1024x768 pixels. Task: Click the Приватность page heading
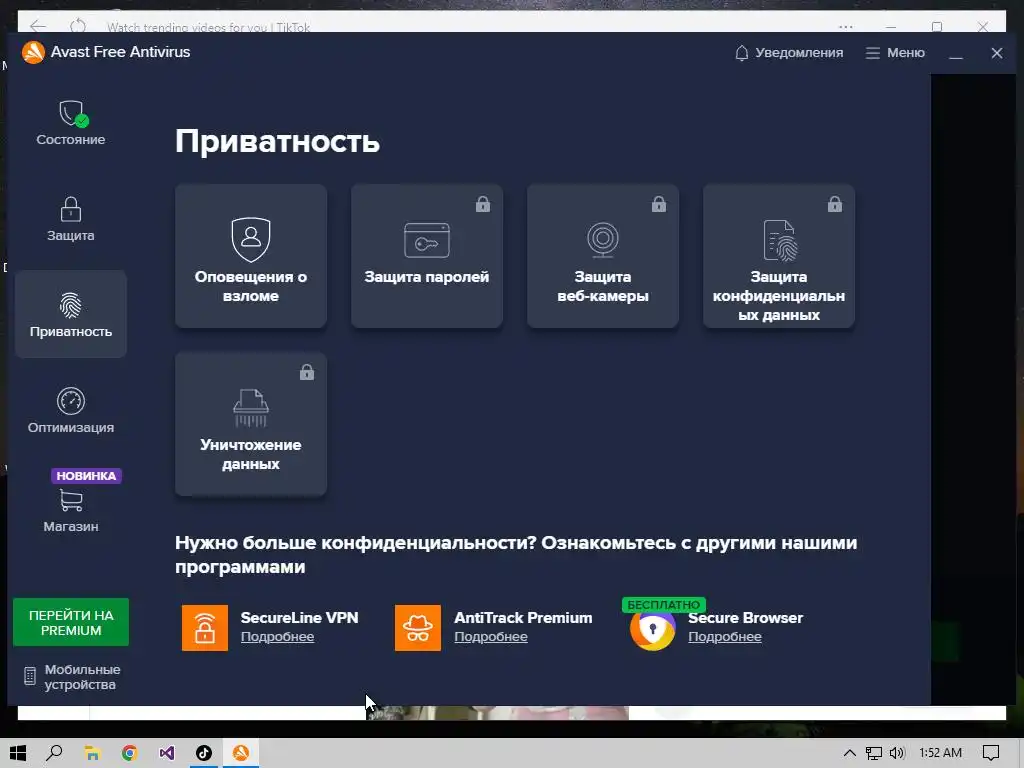(x=278, y=141)
